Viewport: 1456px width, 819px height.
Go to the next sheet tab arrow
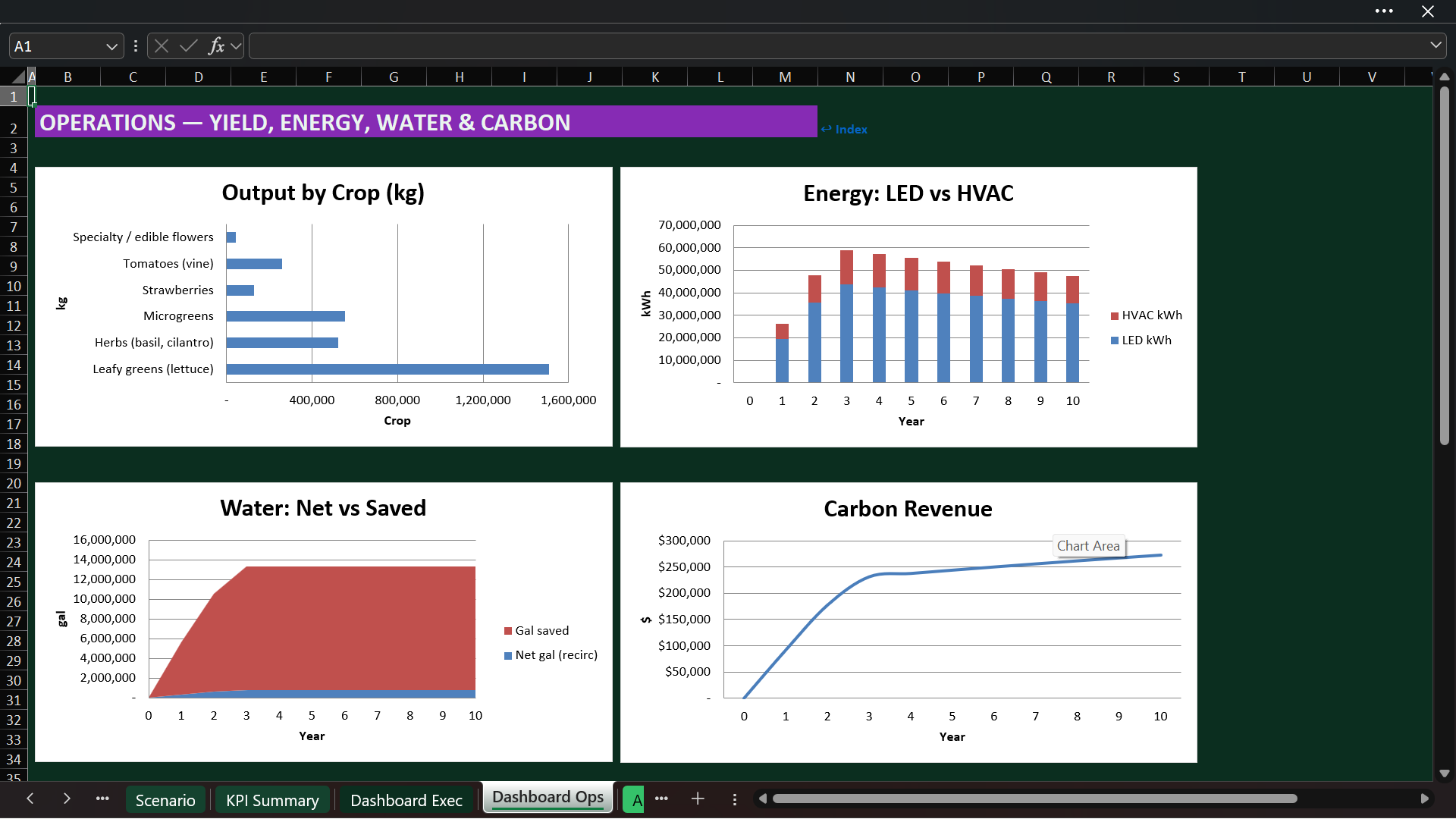(67, 799)
